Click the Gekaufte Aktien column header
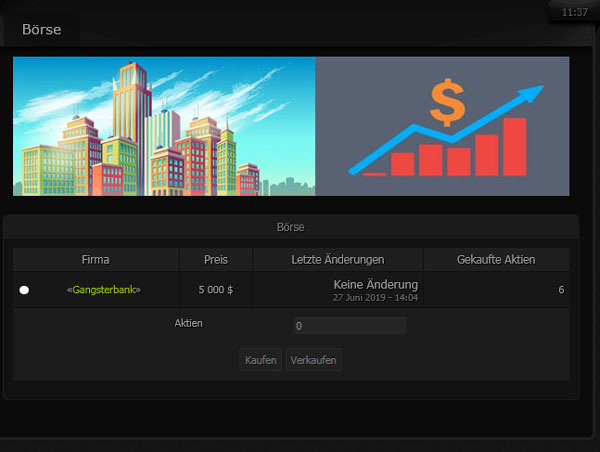Image resolution: width=600 pixels, height=452 pixels. (496, 260)
